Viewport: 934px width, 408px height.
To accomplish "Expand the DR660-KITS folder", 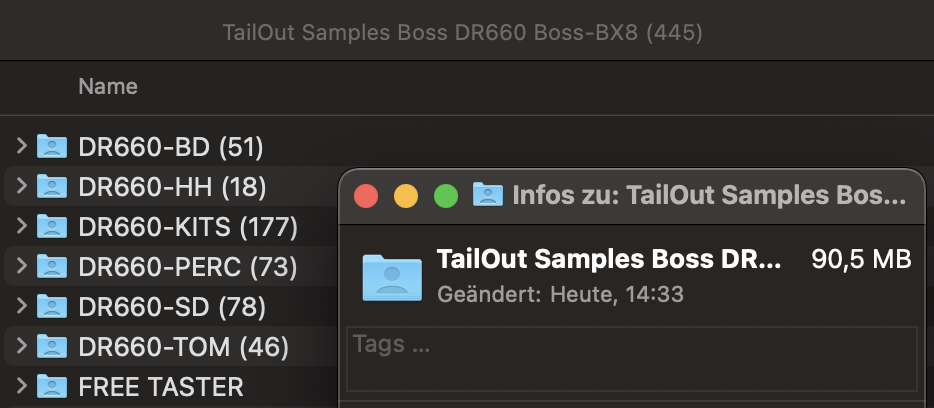I will coord(21,227).
